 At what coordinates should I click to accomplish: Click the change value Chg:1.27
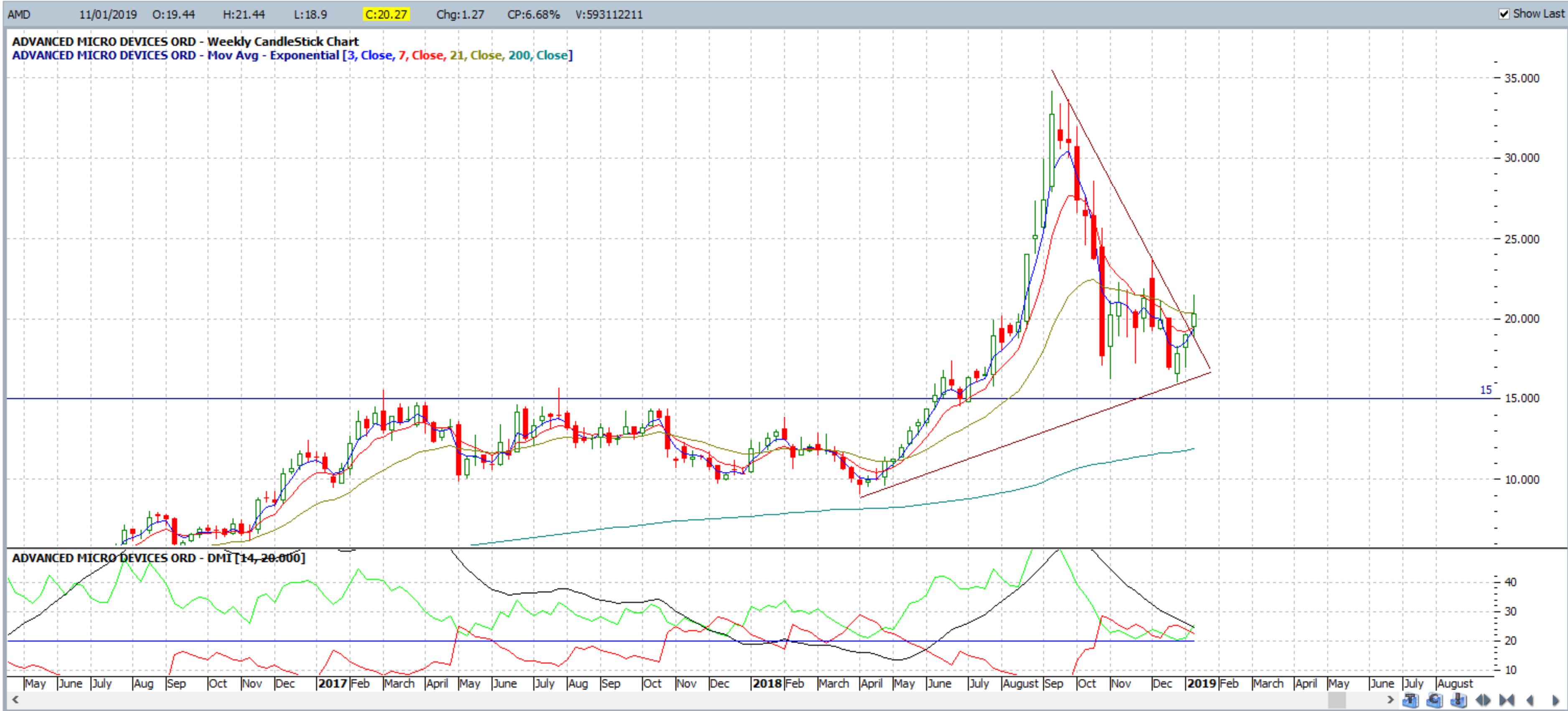(460, 15)
